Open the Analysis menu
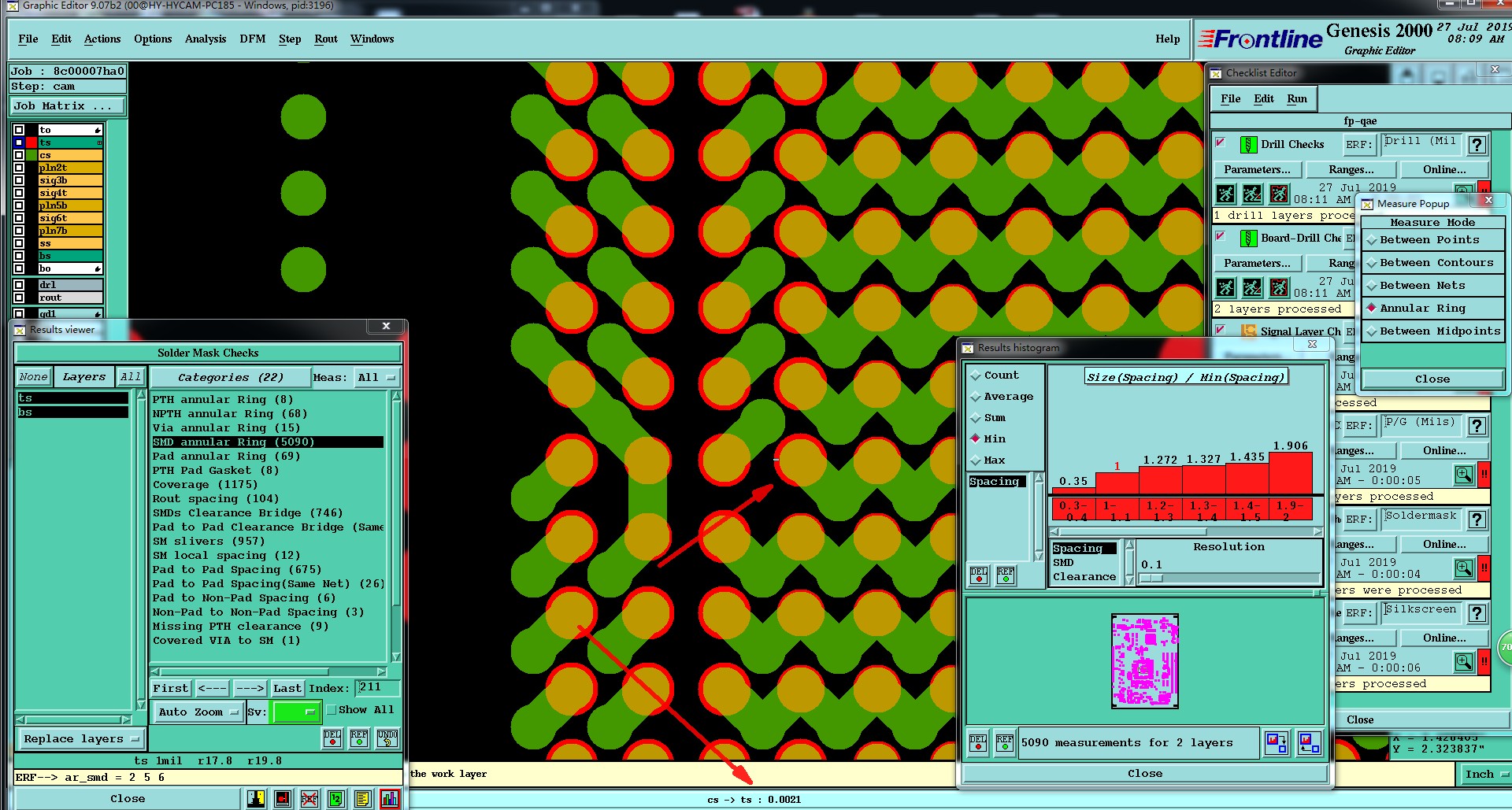The height and width of the screenshot is (810, 1512). (x=206, y=39)
